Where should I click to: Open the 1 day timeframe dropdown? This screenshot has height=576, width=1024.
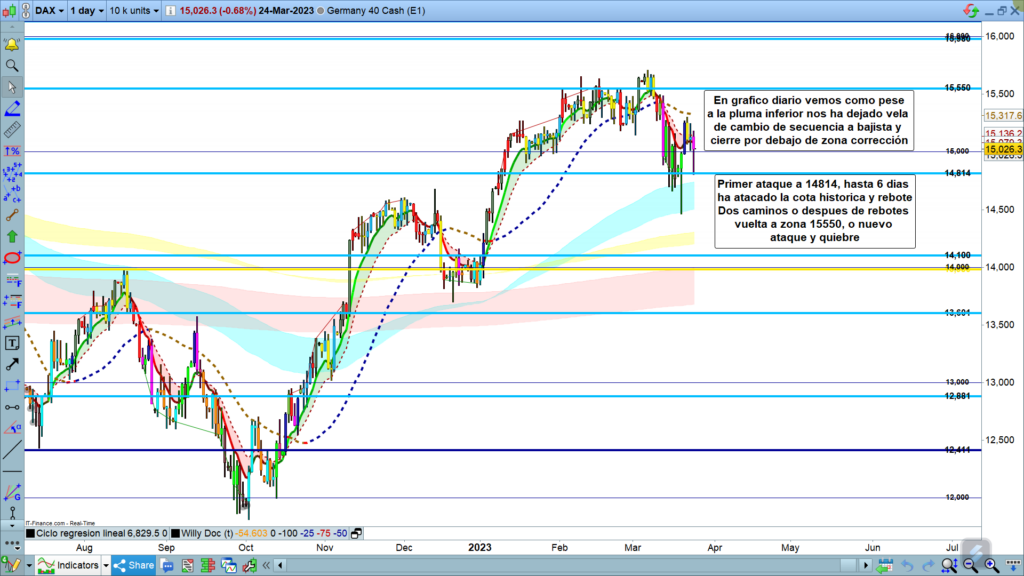point(85,12)
